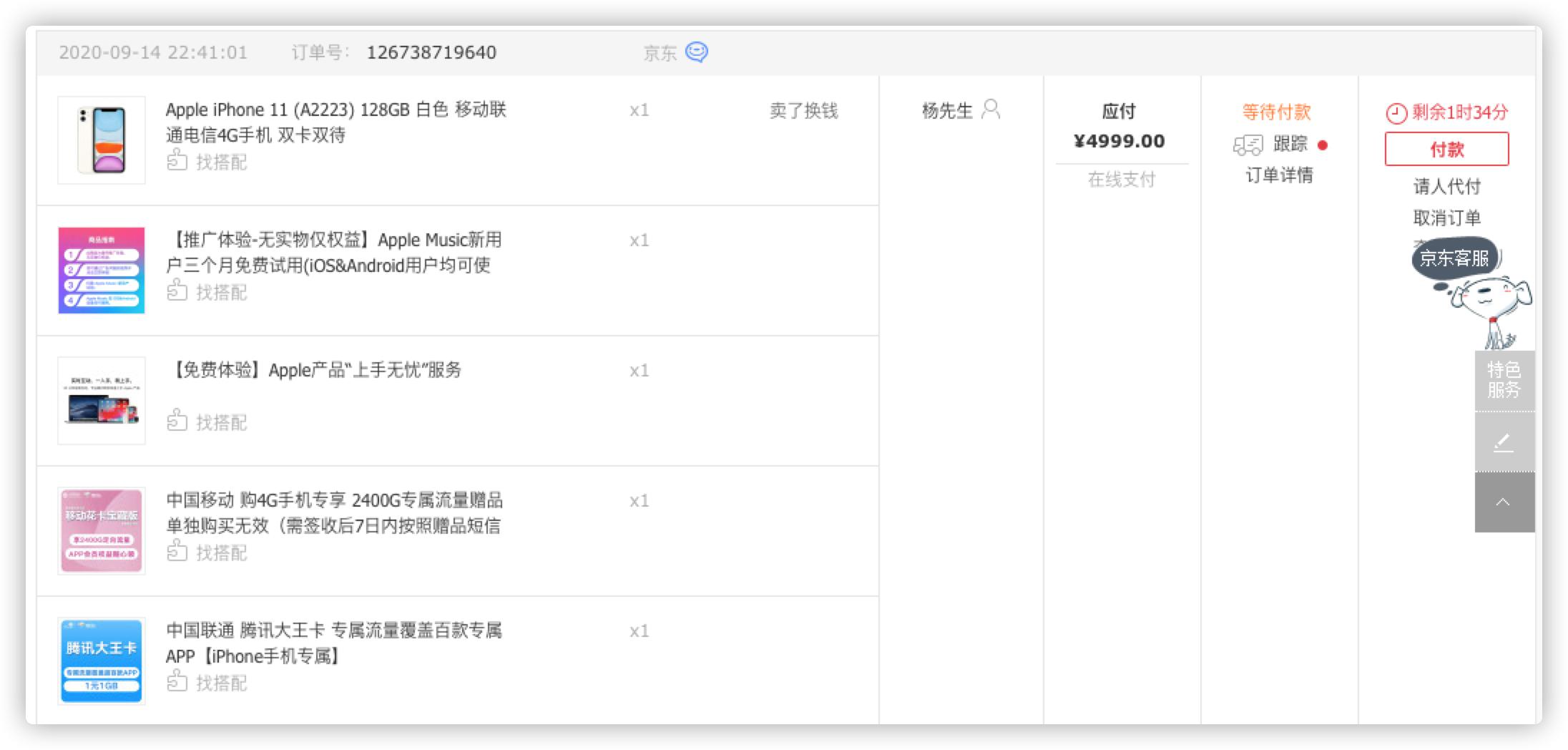The width and height of the screenshot is (1568, 750).
Task: Click the 卖了换钱 trade-in link
Action: (x=803, y=111)
